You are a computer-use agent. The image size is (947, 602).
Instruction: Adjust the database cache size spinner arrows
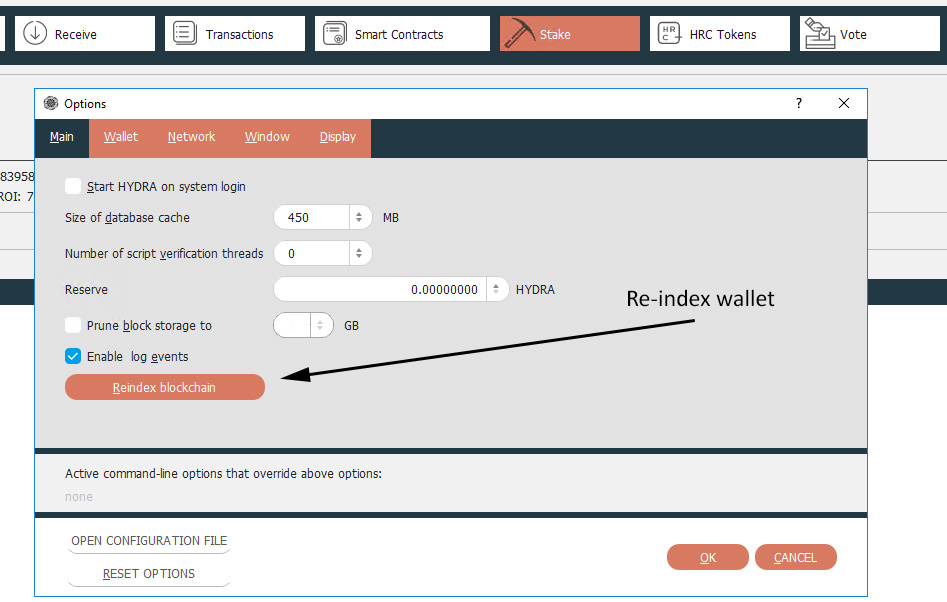(359, 217)
